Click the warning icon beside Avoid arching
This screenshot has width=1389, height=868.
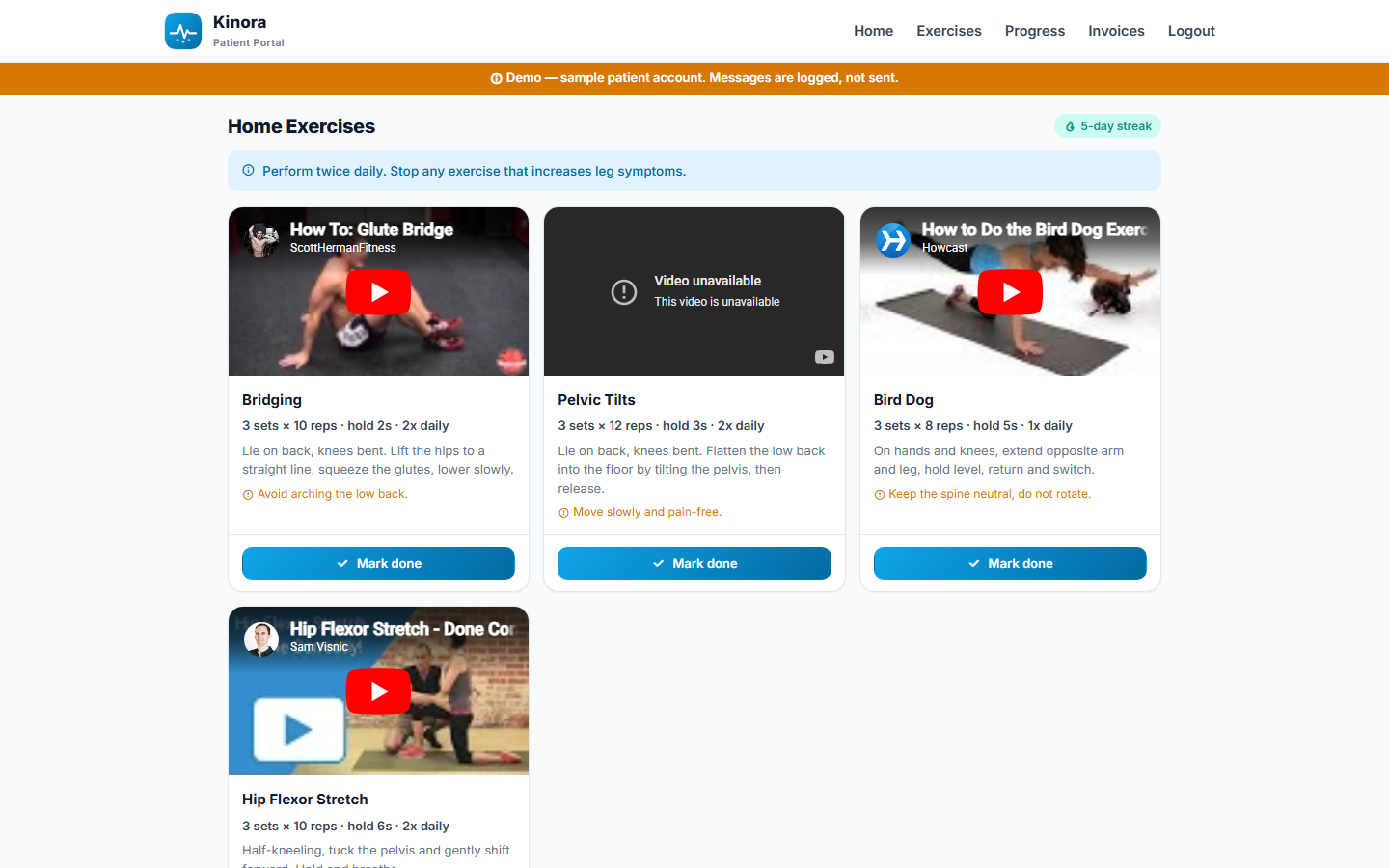248,495
